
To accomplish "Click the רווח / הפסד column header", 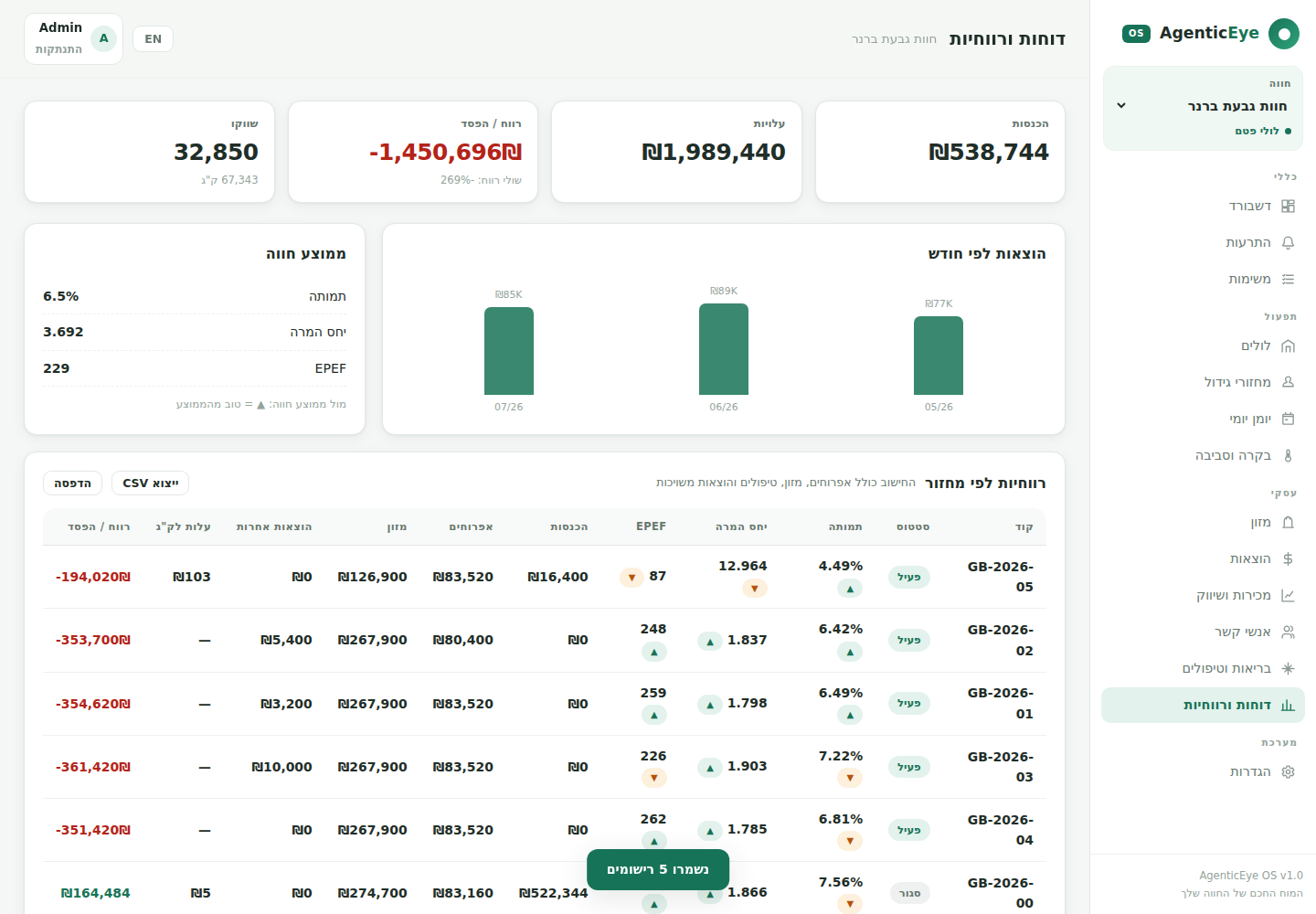I will [x=99, y=527].
